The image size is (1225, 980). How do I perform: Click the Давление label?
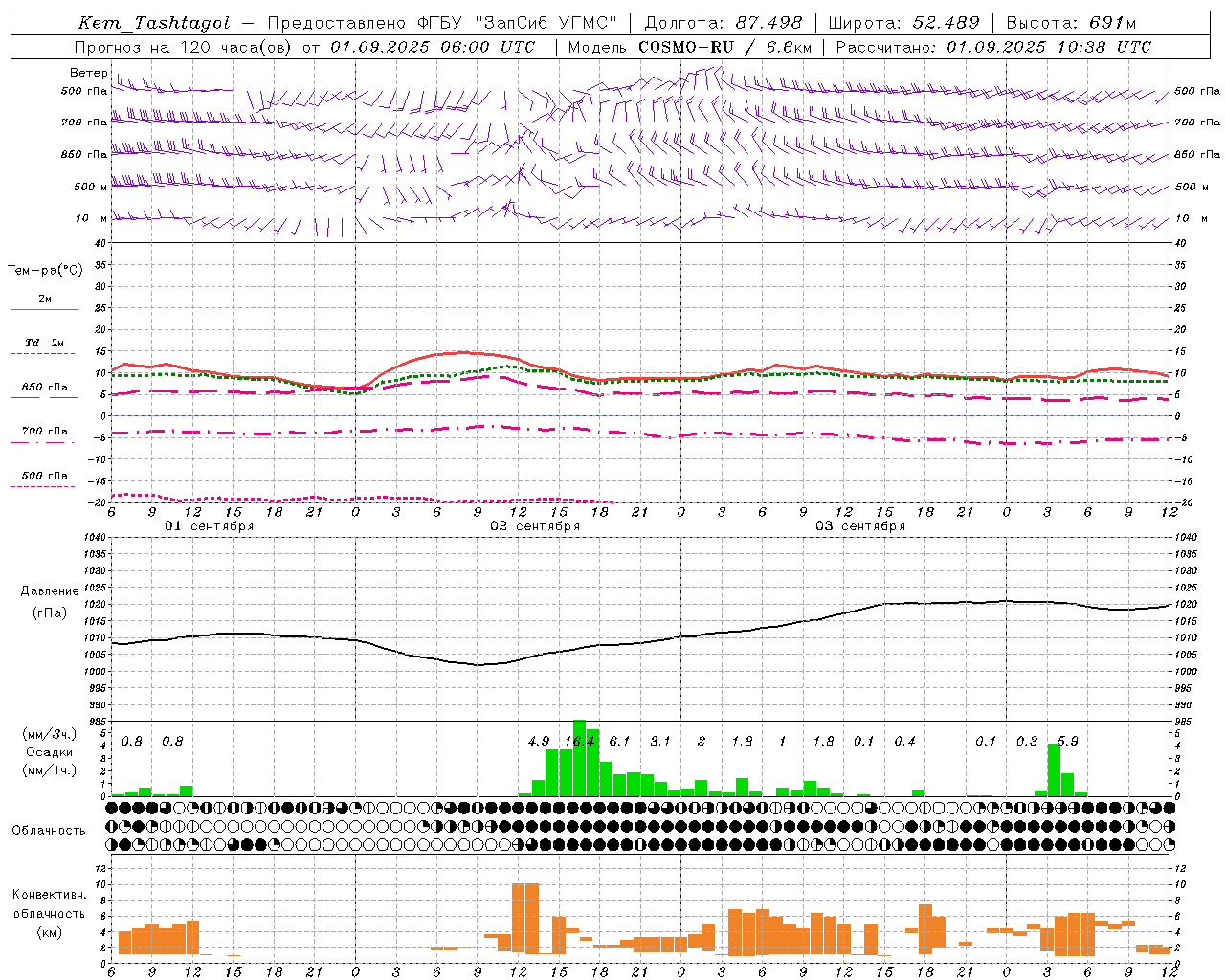[x=50, y=591]
